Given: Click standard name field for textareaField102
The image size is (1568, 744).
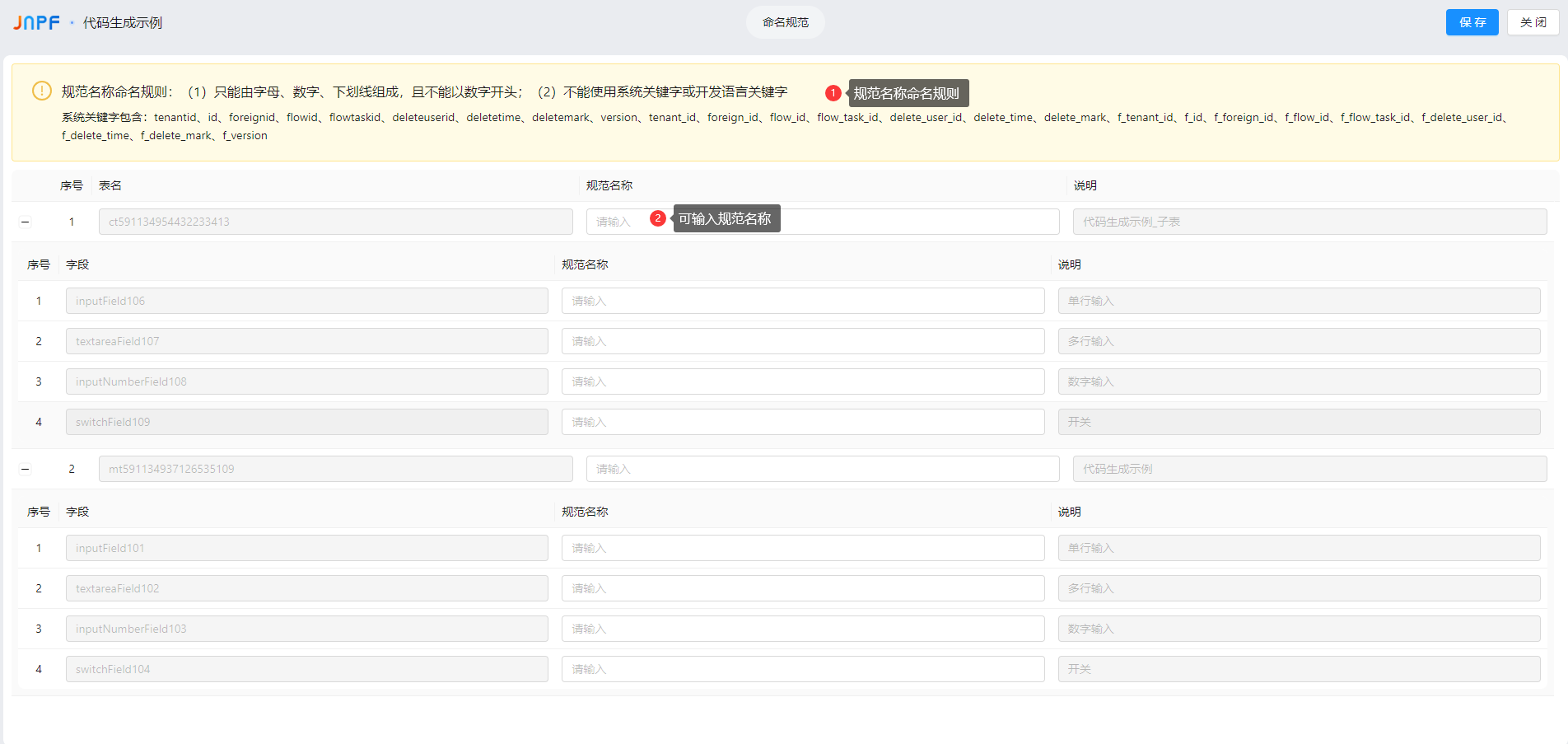Looking at the screenshot, I should (802, 588).
